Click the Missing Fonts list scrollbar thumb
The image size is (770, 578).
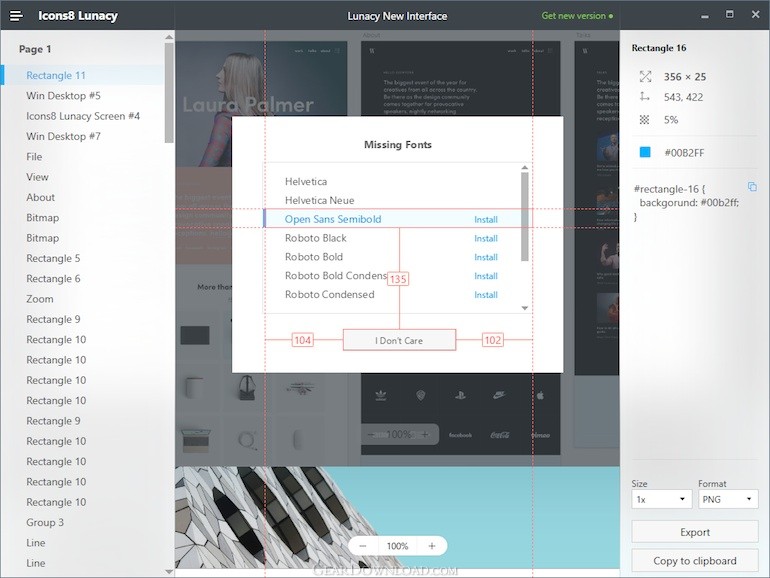pos(524,217)
